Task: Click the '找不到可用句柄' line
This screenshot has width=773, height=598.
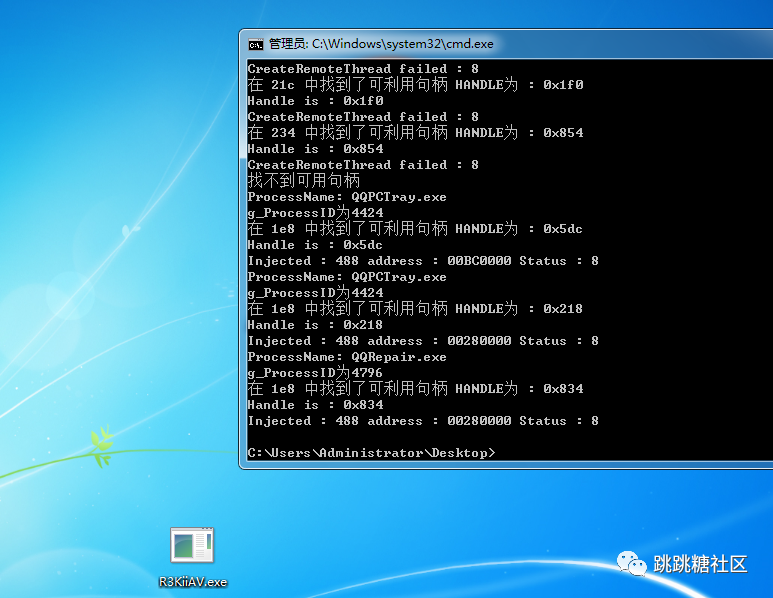Action: [x=304, y=180]
